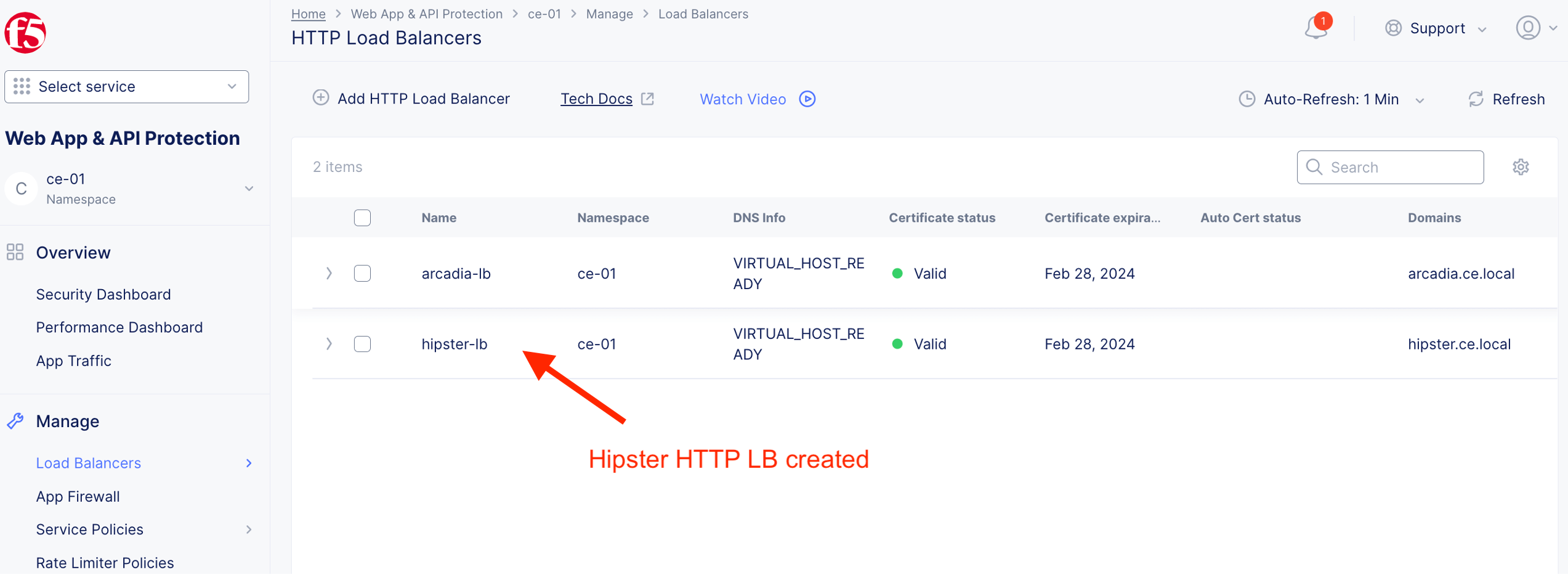1568x588 pixels.
Task: Check the arcadia-lb row checkbox
Action: pyautogui.click(x=362, y=273)
